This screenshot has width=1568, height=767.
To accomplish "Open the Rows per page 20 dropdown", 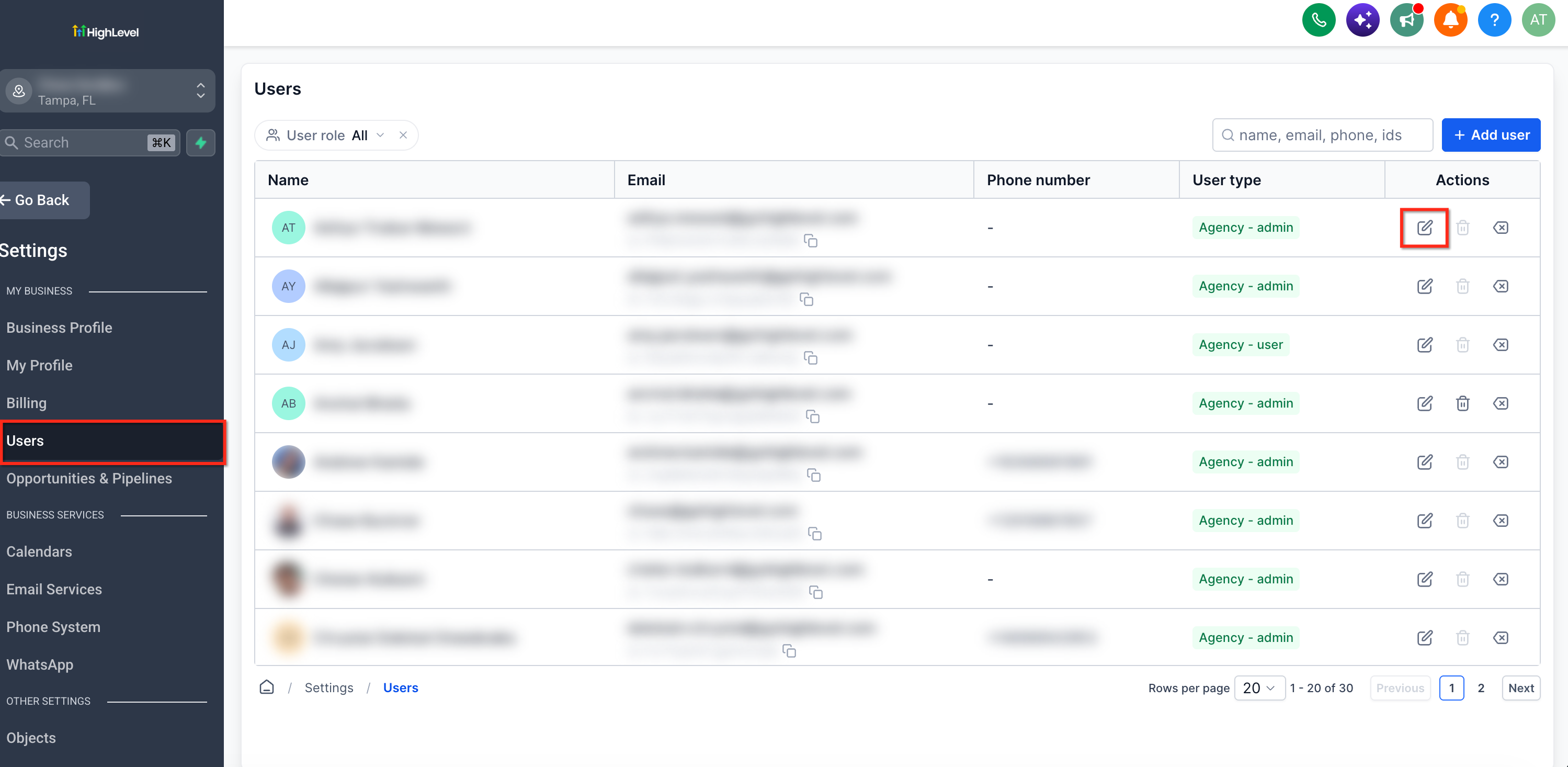I will click(x=1259, y=688).
